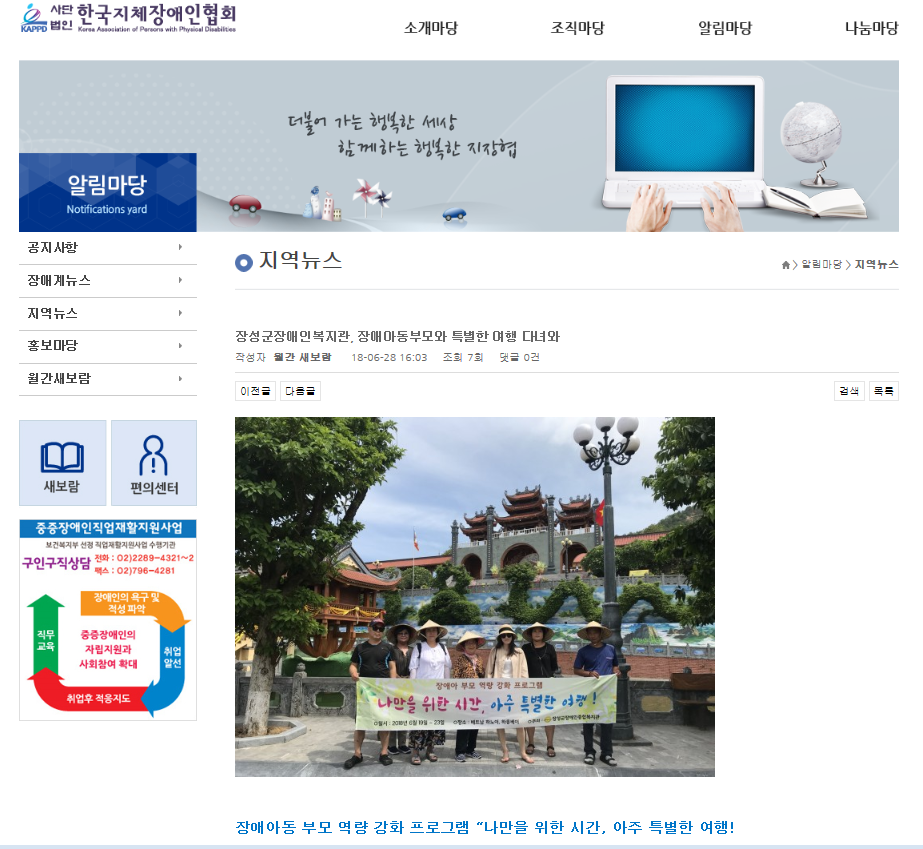Select 홍보마당 in the sidebar
923x849 pixels.
click(x=53, y=346)
